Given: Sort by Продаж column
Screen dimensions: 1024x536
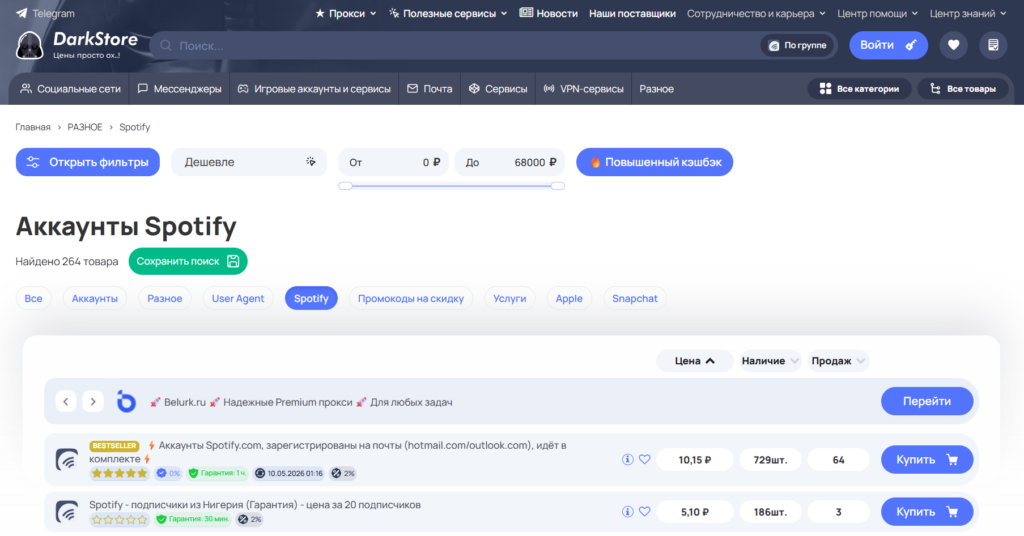Looking at the screenshot, I should click(x=838, y=361).
